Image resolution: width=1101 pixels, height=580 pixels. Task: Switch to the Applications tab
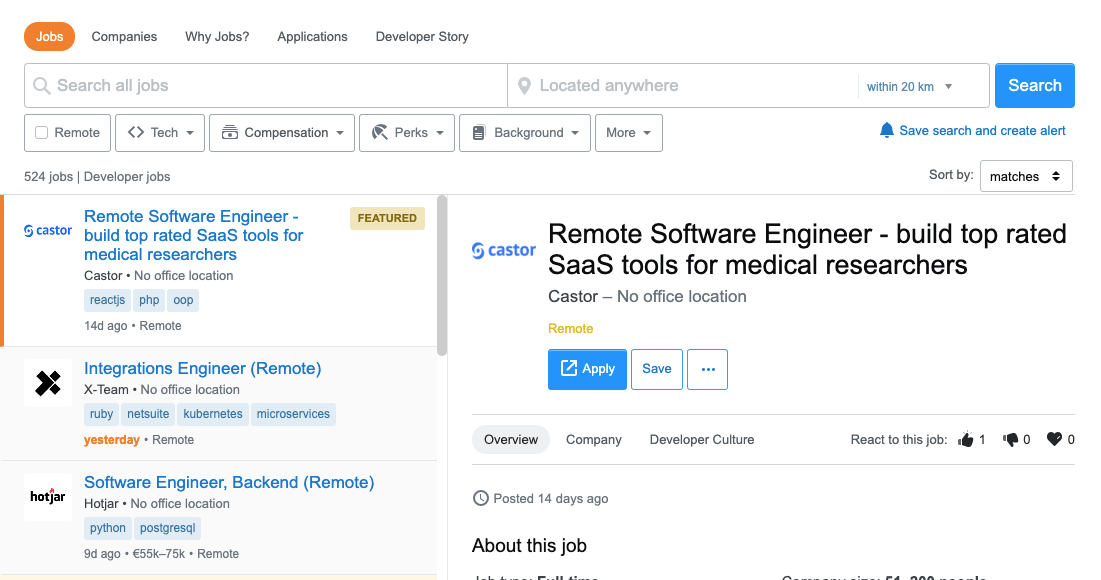tap(312, 37)
